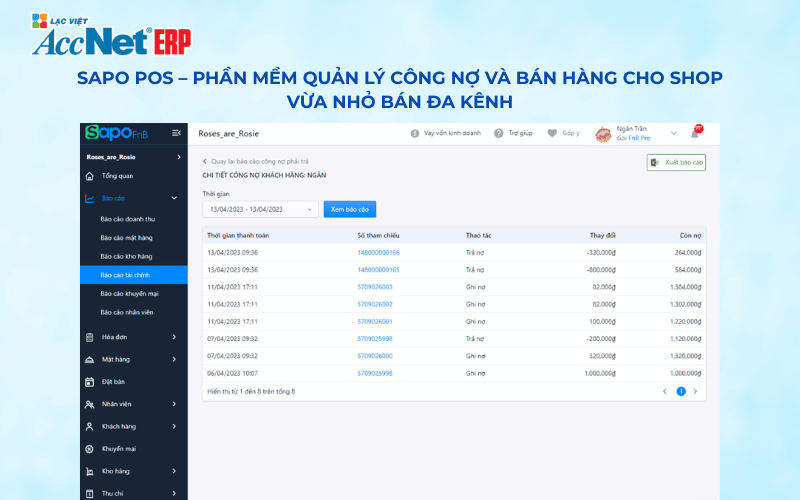This screenshot has height=500, width=800.
Task: Click Quay lại báo cáo công nợ phải trả
Action: coord(260,161)
